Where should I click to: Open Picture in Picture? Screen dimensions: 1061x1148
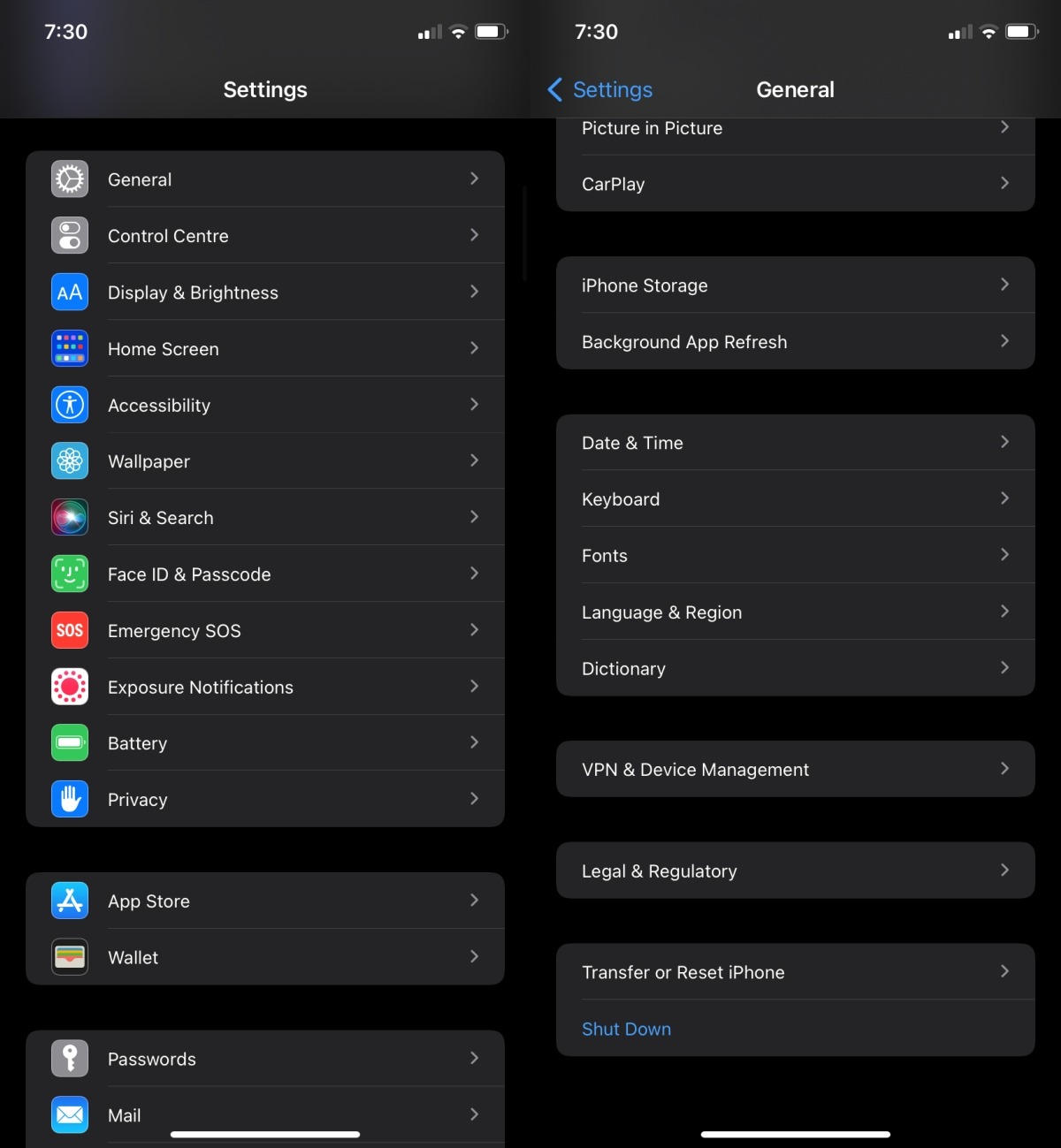pos(796,136)
